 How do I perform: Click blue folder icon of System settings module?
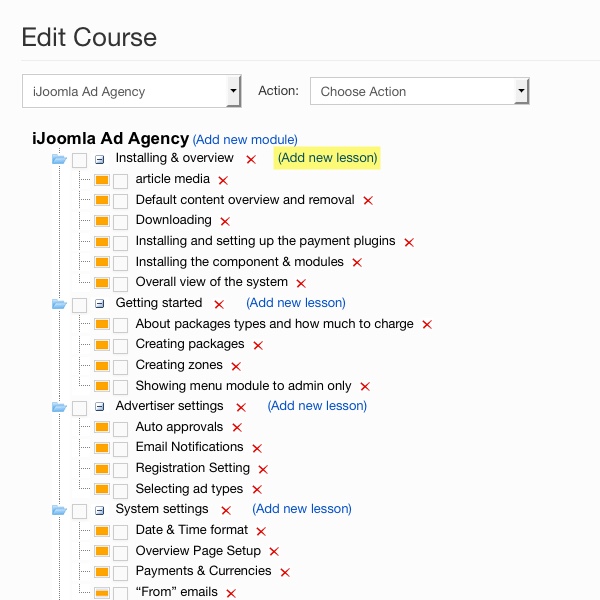pos(59,510)
